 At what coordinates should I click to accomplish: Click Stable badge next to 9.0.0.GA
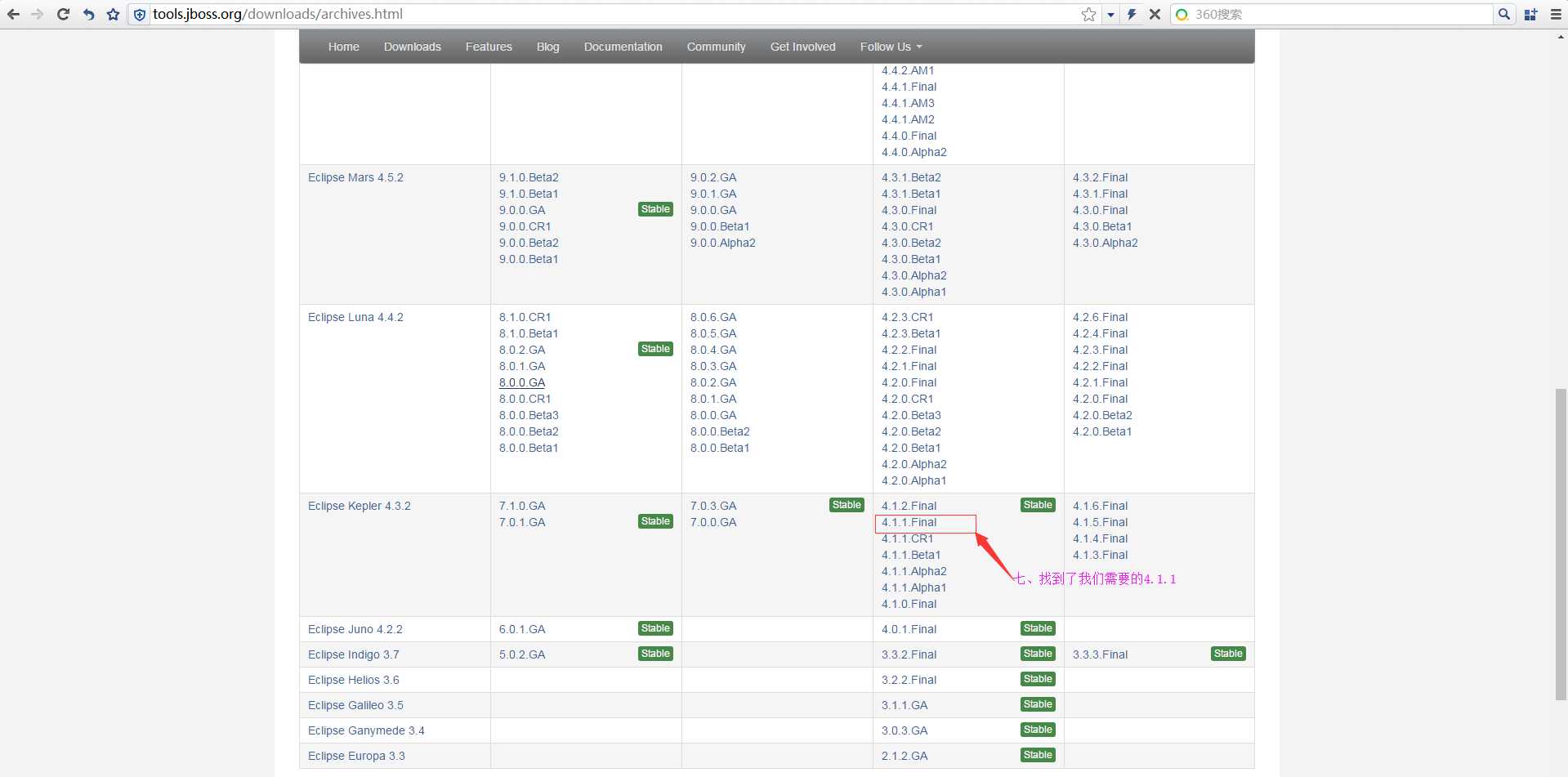[655, 209]
